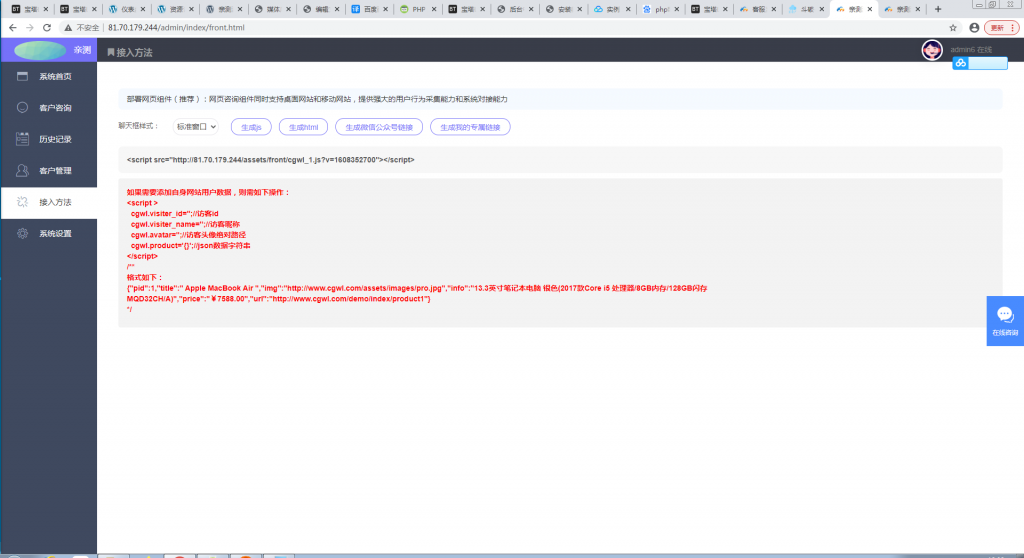Open the 系统首页 sidebar icon
The height and width of the screenshot is (558, 1024).
tap(22, 76)
